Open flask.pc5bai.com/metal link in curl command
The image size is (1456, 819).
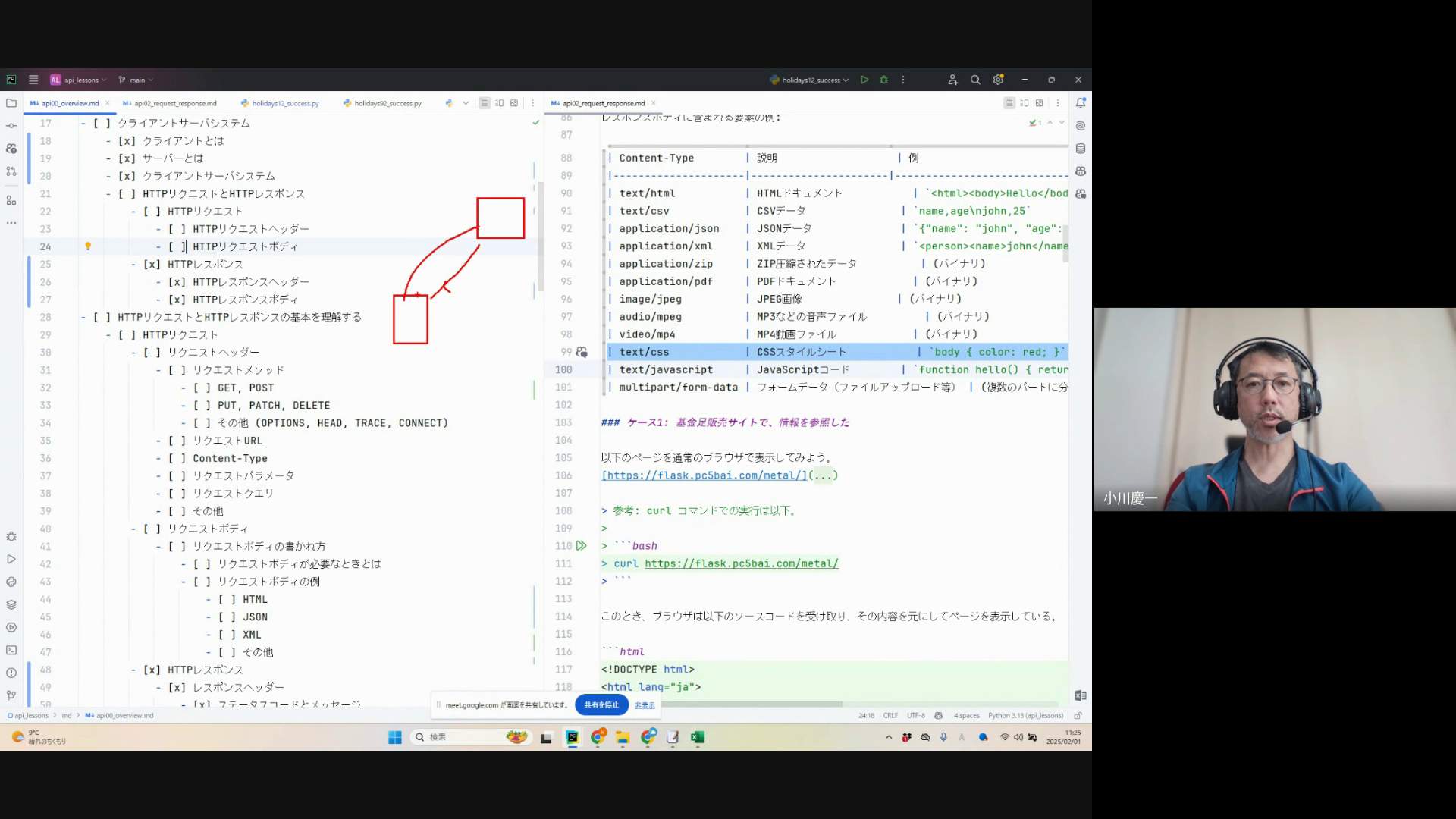pos(741,564)
